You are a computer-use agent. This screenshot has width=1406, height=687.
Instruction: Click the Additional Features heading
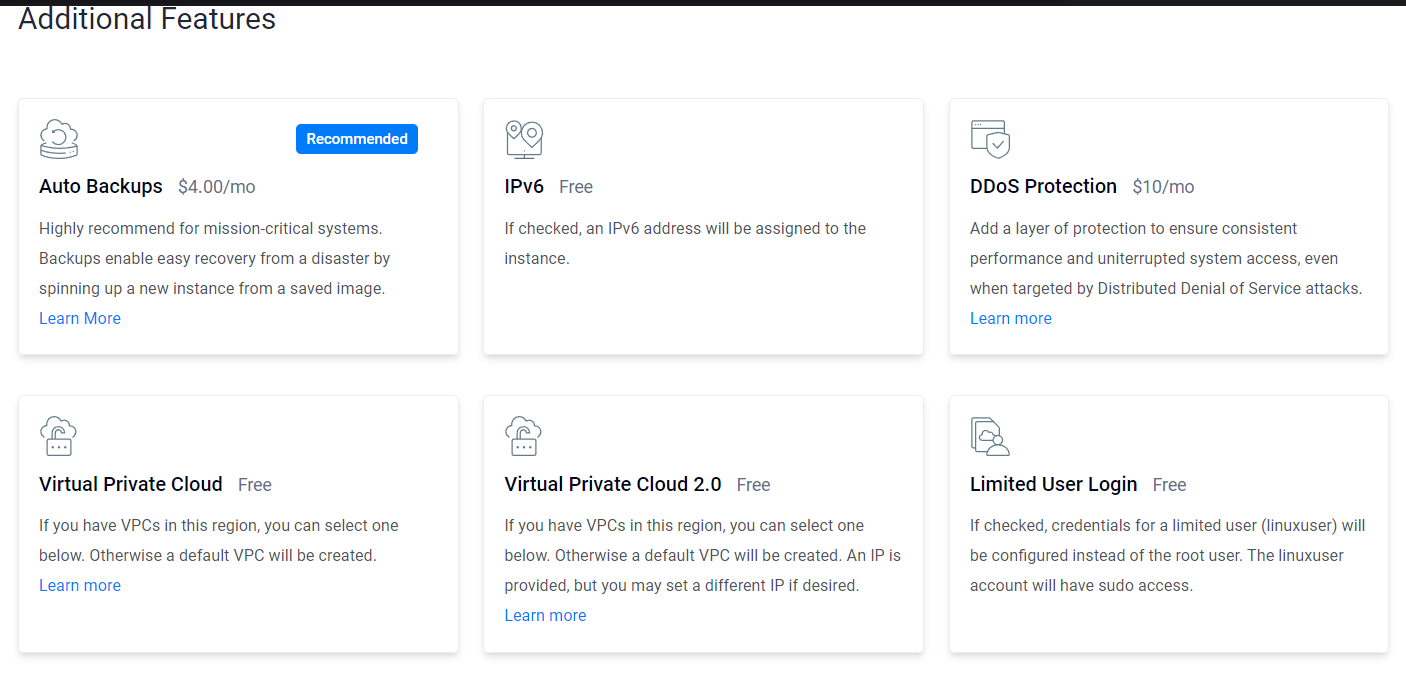[x=147, y=18]
